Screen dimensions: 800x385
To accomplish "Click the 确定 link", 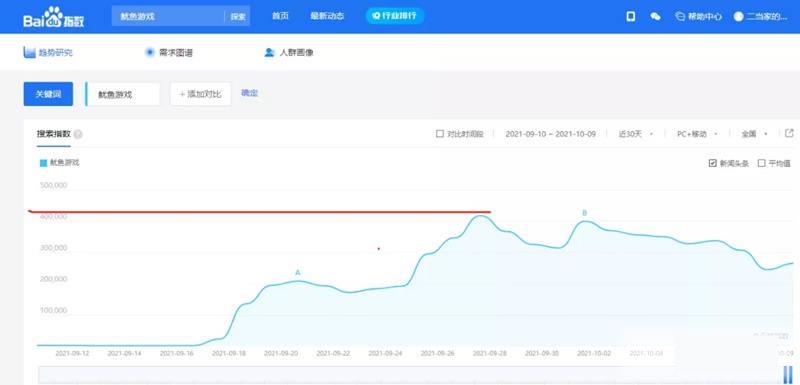I will click(x=249, y=93).
